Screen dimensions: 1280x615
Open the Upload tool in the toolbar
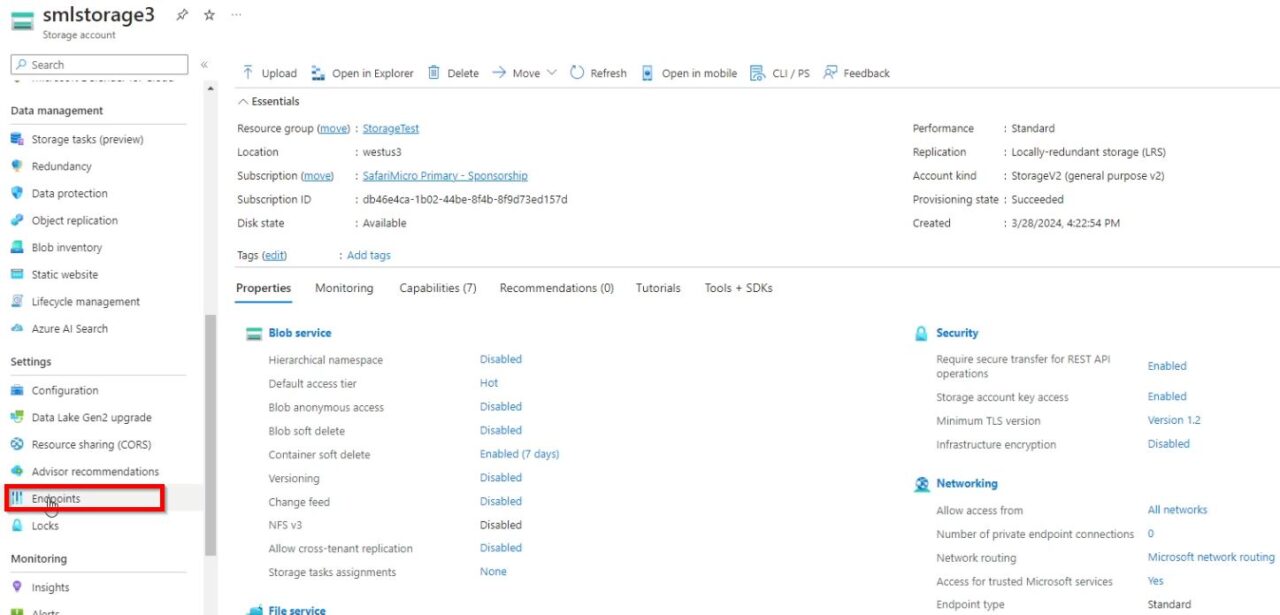267,72
